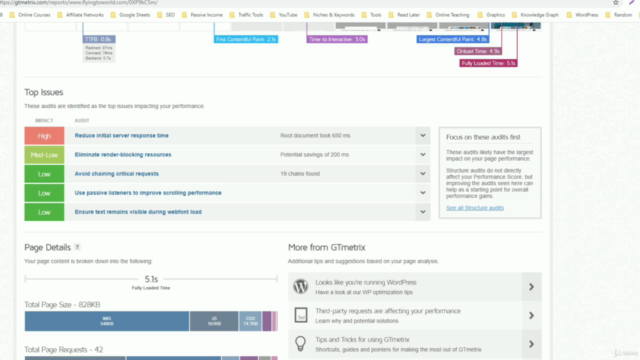640x360 pixels.
Task: Open Reduce initial server response time audit
Action: [122, 136]
